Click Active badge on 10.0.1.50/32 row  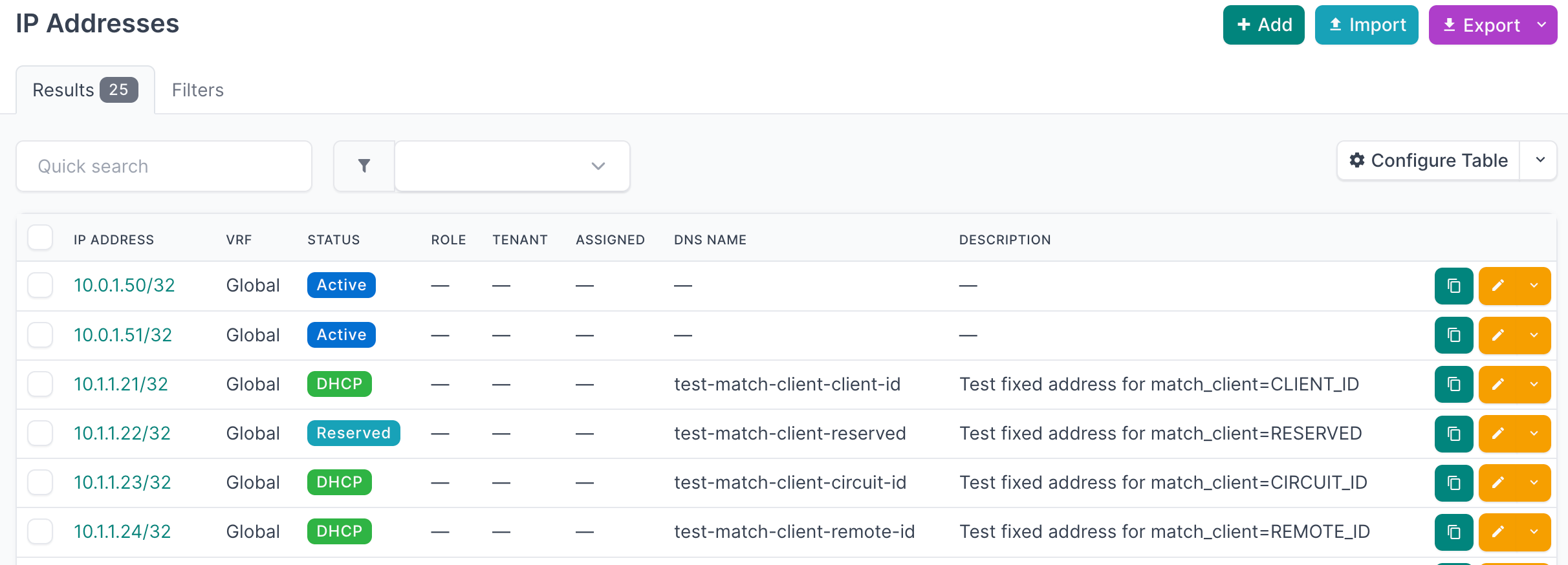[342, 285]
